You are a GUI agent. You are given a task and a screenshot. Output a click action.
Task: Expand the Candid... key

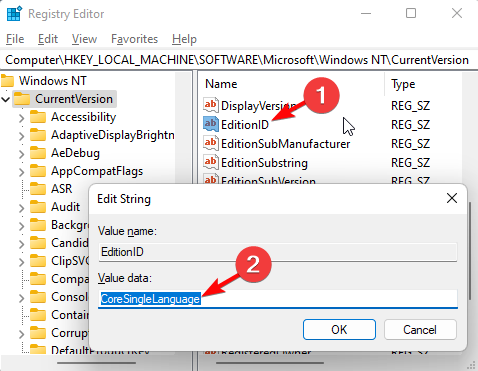click(x=21, y=244)
